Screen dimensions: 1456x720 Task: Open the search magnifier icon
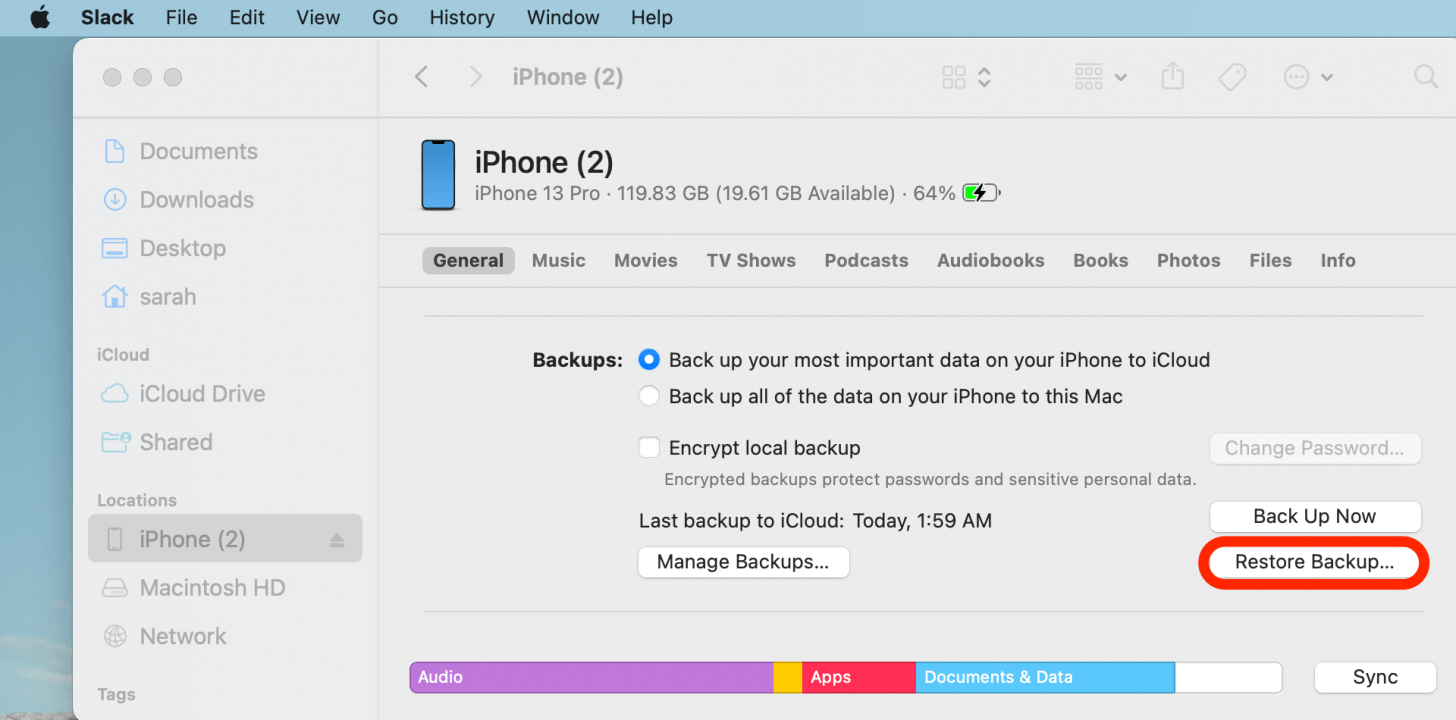(1425, 77)
